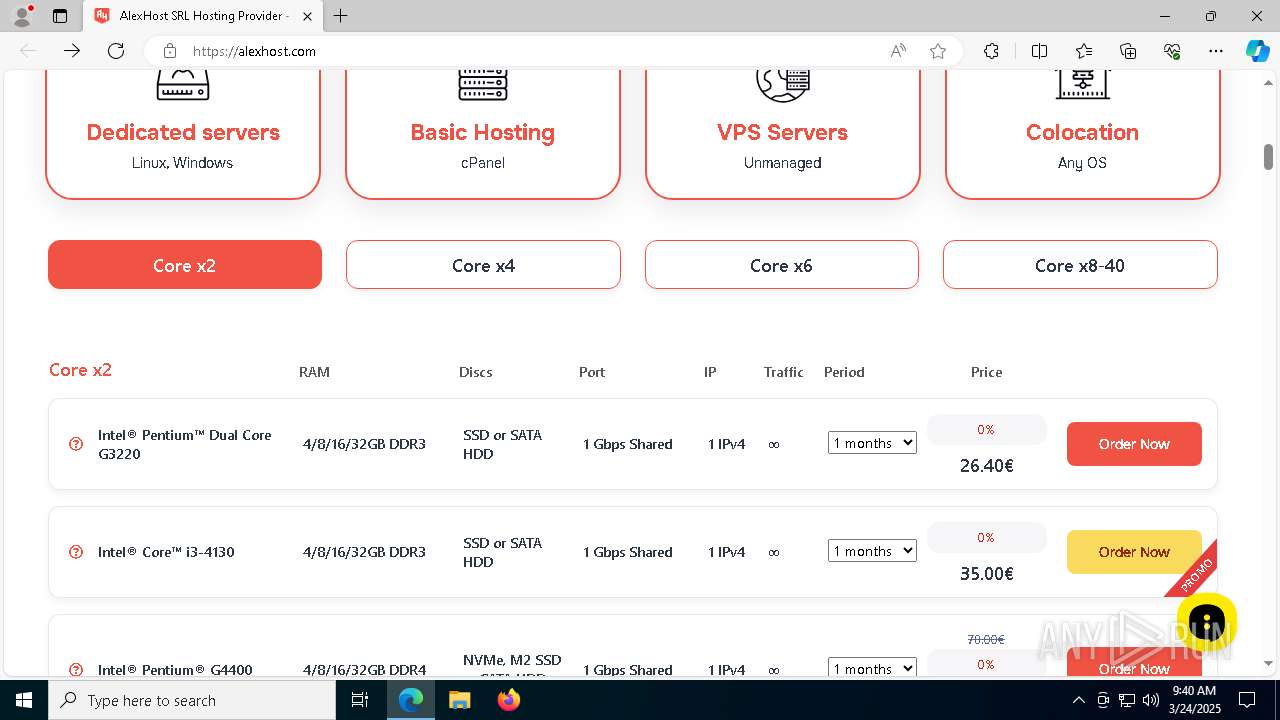Launch Firefox from the taskbar
The width and height of the screenshot is (1280, 720).
click(508, 700)
